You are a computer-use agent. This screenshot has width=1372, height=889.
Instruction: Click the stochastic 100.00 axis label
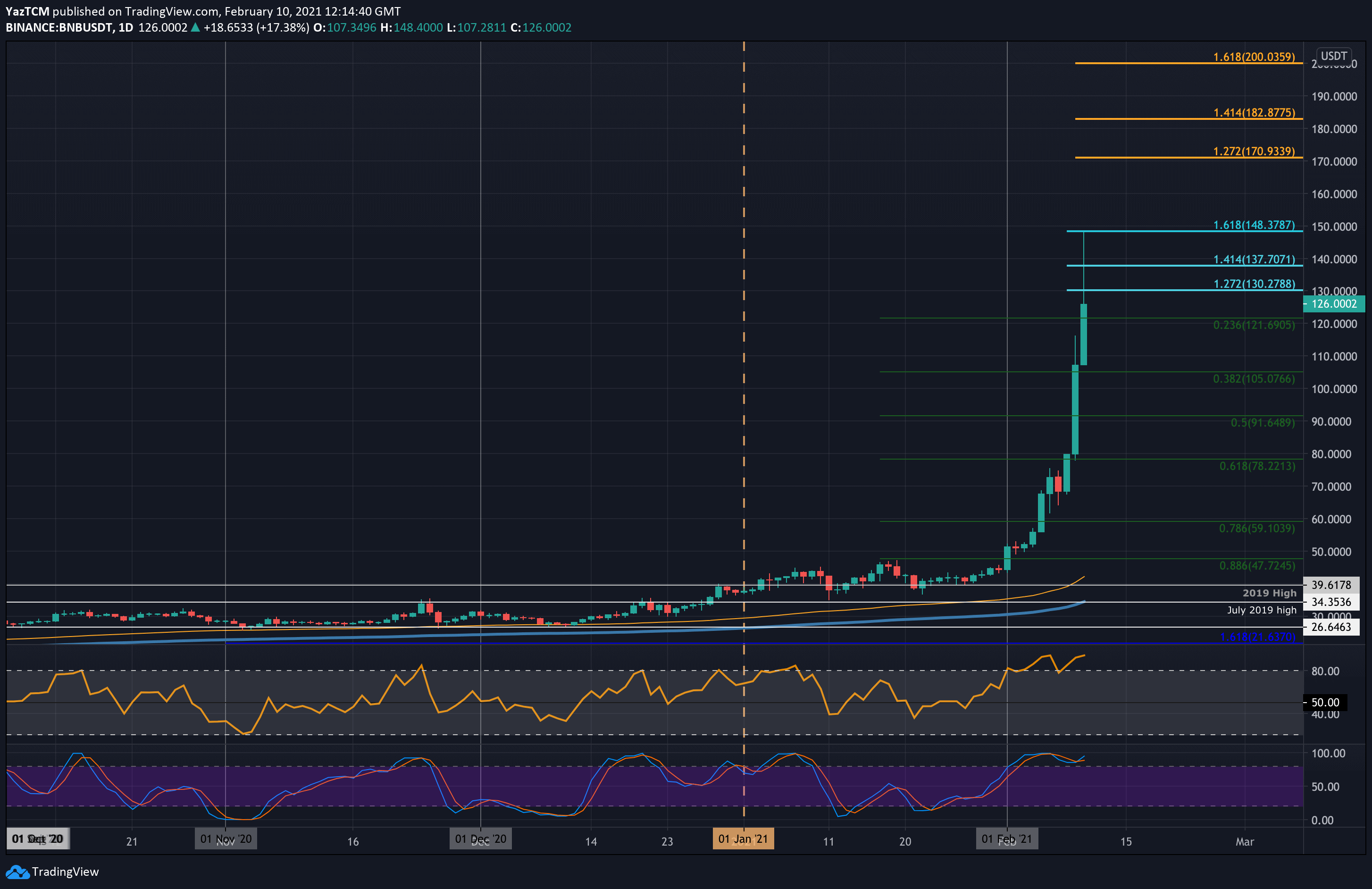(1328, 753)
